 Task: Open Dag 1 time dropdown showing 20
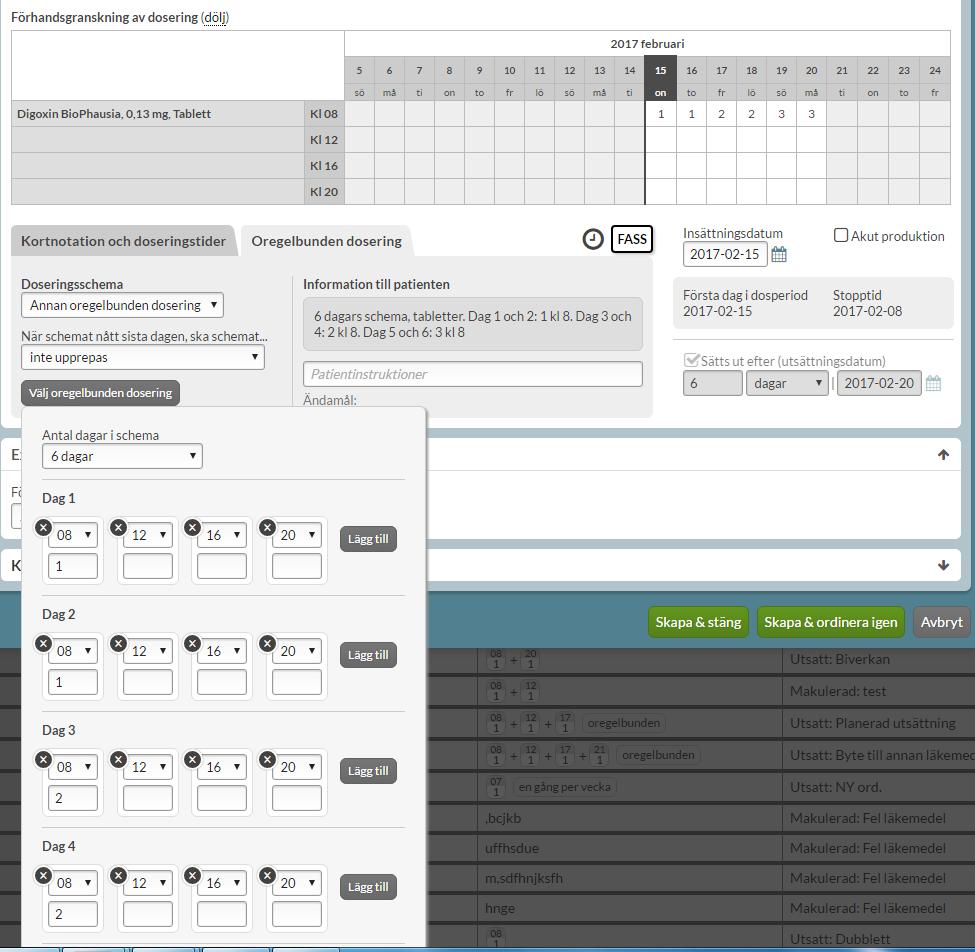pos(297,535)
